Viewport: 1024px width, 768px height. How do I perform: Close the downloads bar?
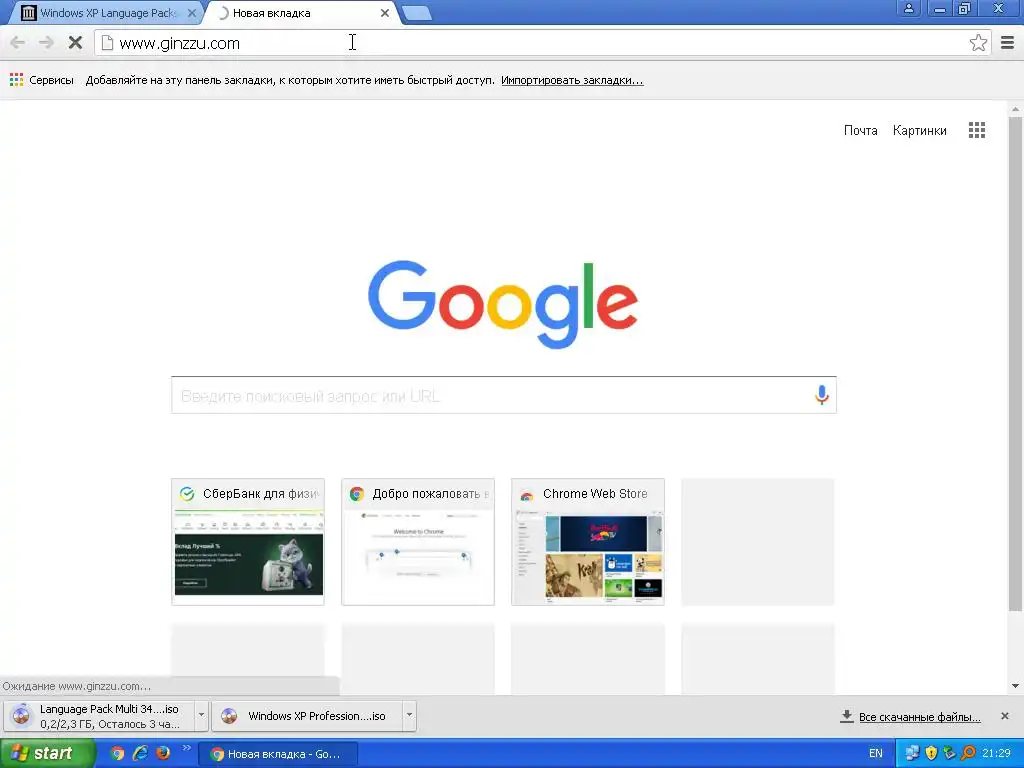(x=1004, y=716)
